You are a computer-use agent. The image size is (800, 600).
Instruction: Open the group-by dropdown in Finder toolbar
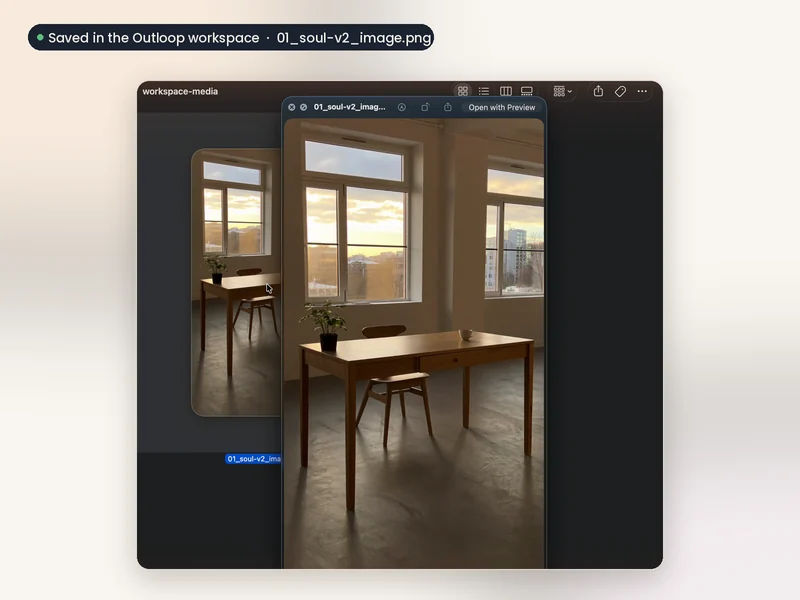[563, 91]
